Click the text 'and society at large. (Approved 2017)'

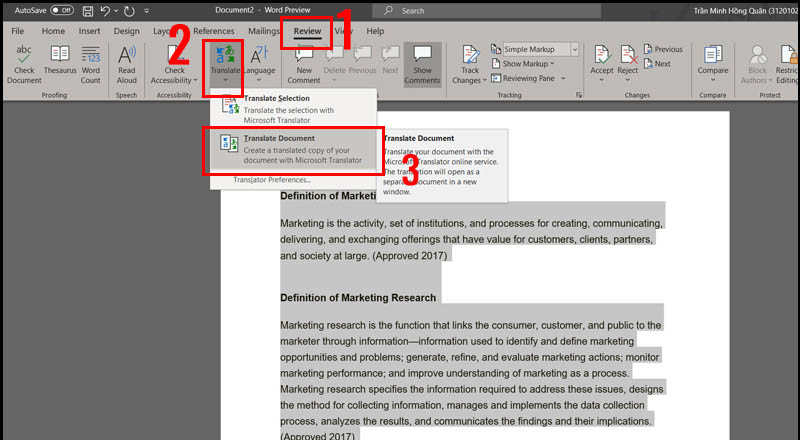363,256
